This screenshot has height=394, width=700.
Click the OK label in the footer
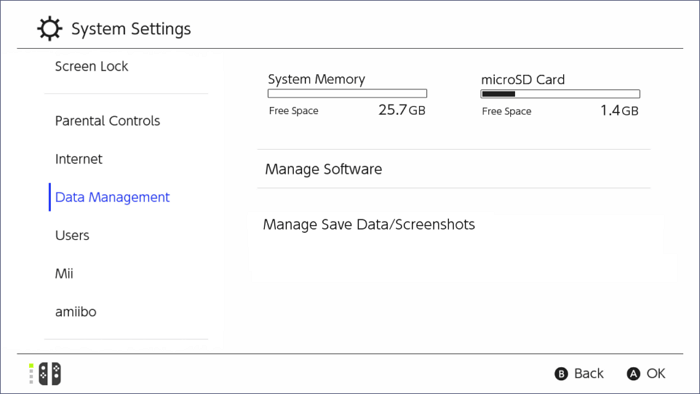(x=655, y=373)
